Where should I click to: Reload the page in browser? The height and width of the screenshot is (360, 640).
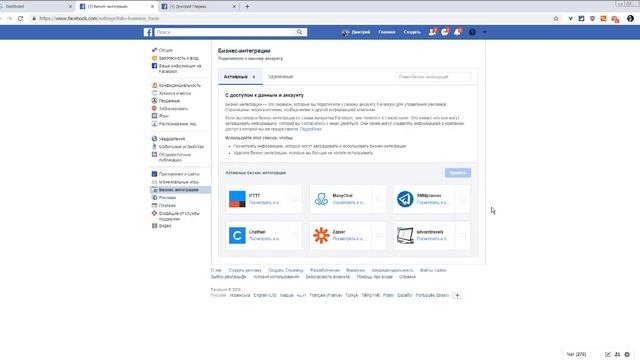20,18
